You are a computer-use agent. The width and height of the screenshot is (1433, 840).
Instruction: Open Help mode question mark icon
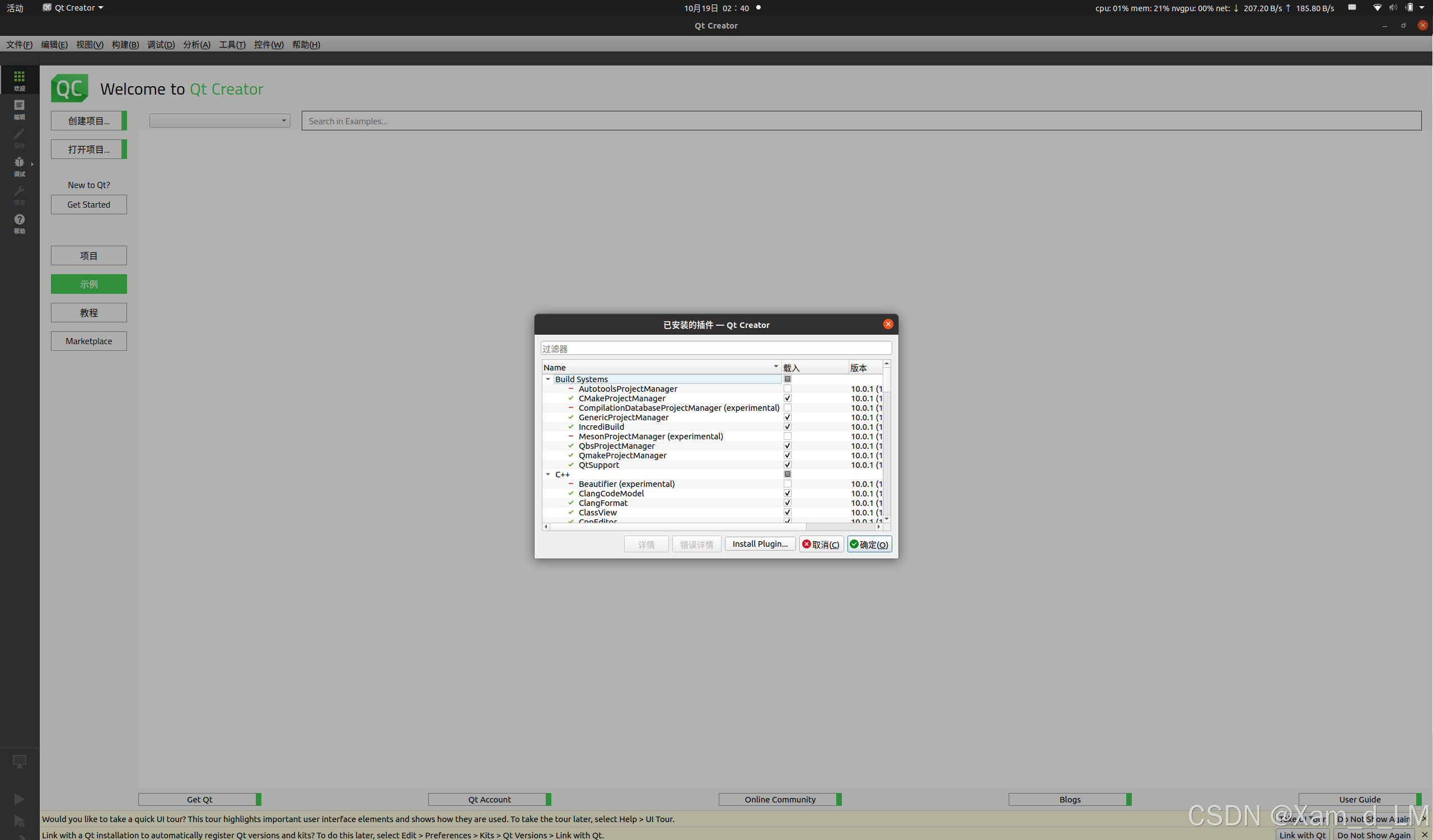pos(20,220)
